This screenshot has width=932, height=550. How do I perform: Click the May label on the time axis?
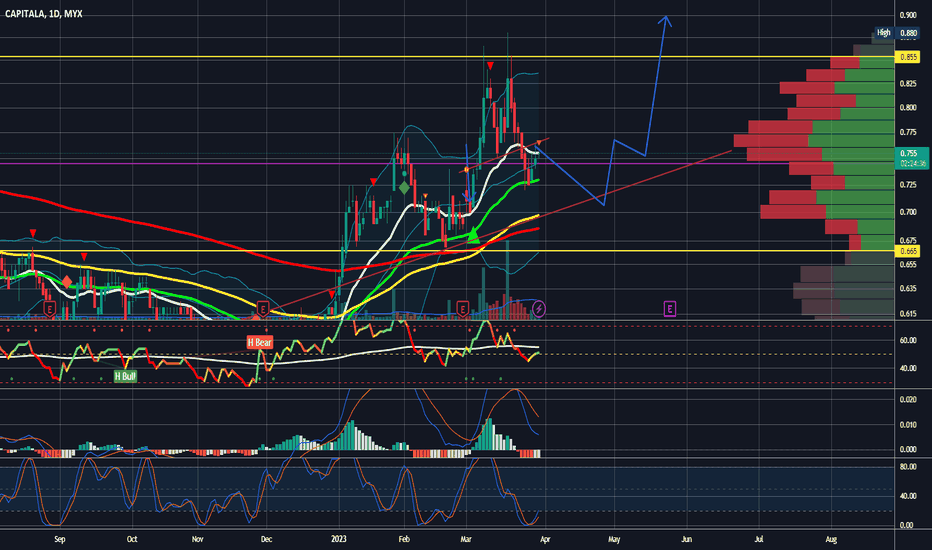(614, 539)
